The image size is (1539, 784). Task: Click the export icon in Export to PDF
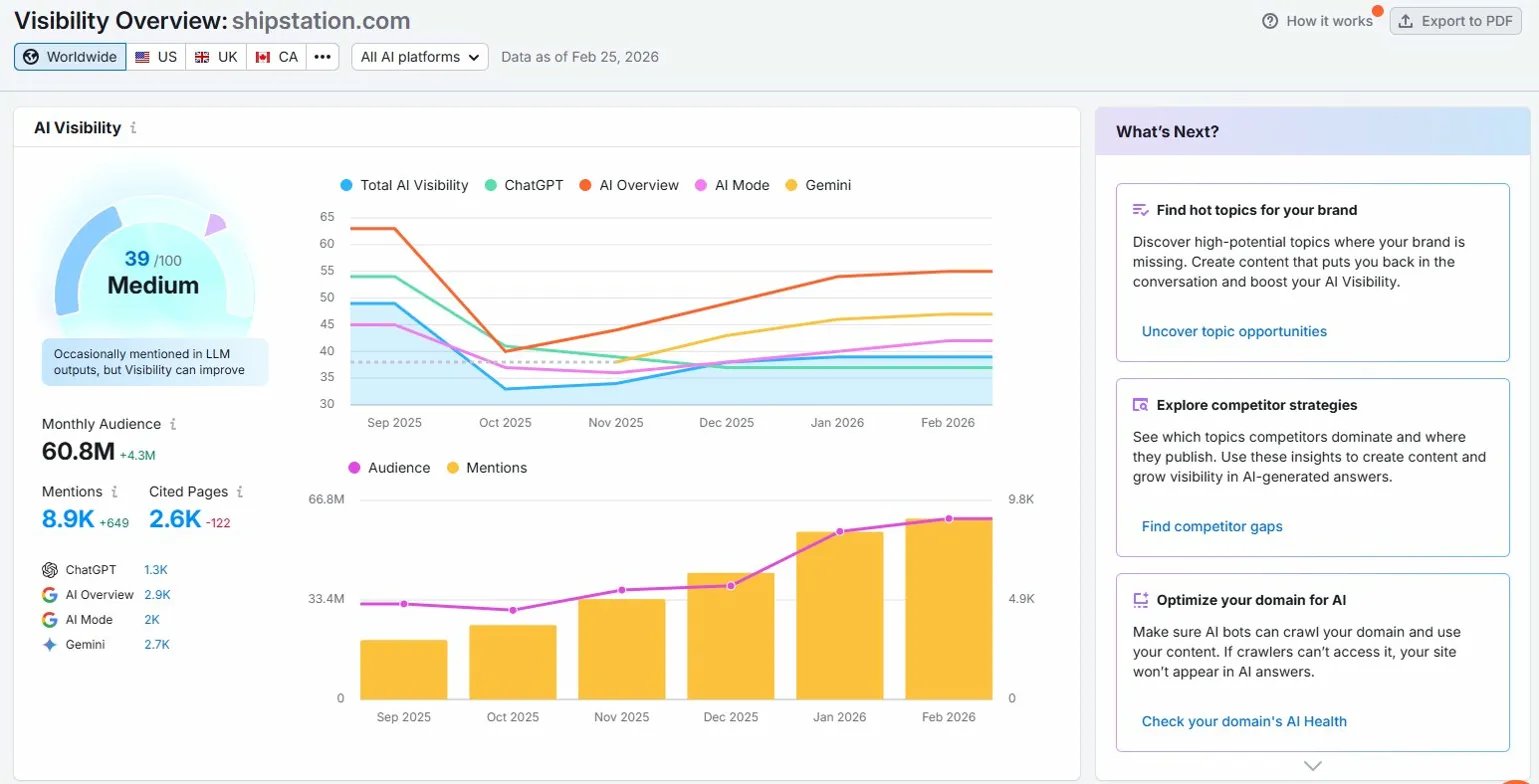coord(1405,21)
